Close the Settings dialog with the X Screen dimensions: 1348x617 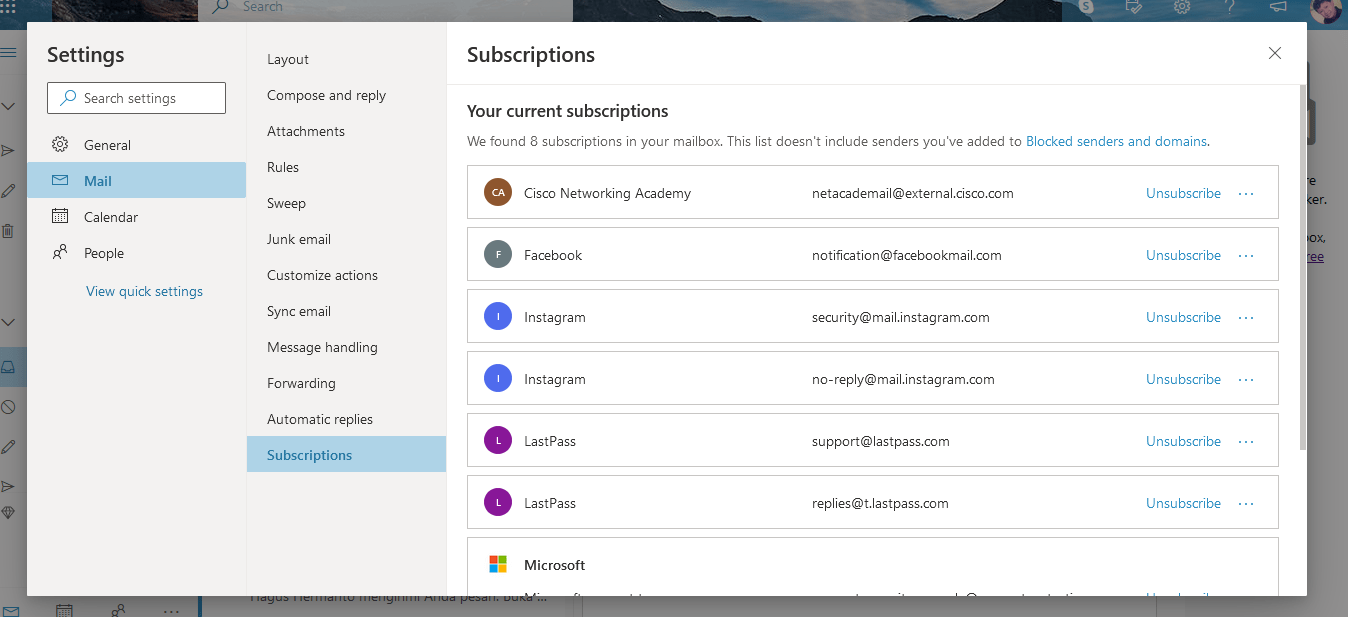point(1275,53)
